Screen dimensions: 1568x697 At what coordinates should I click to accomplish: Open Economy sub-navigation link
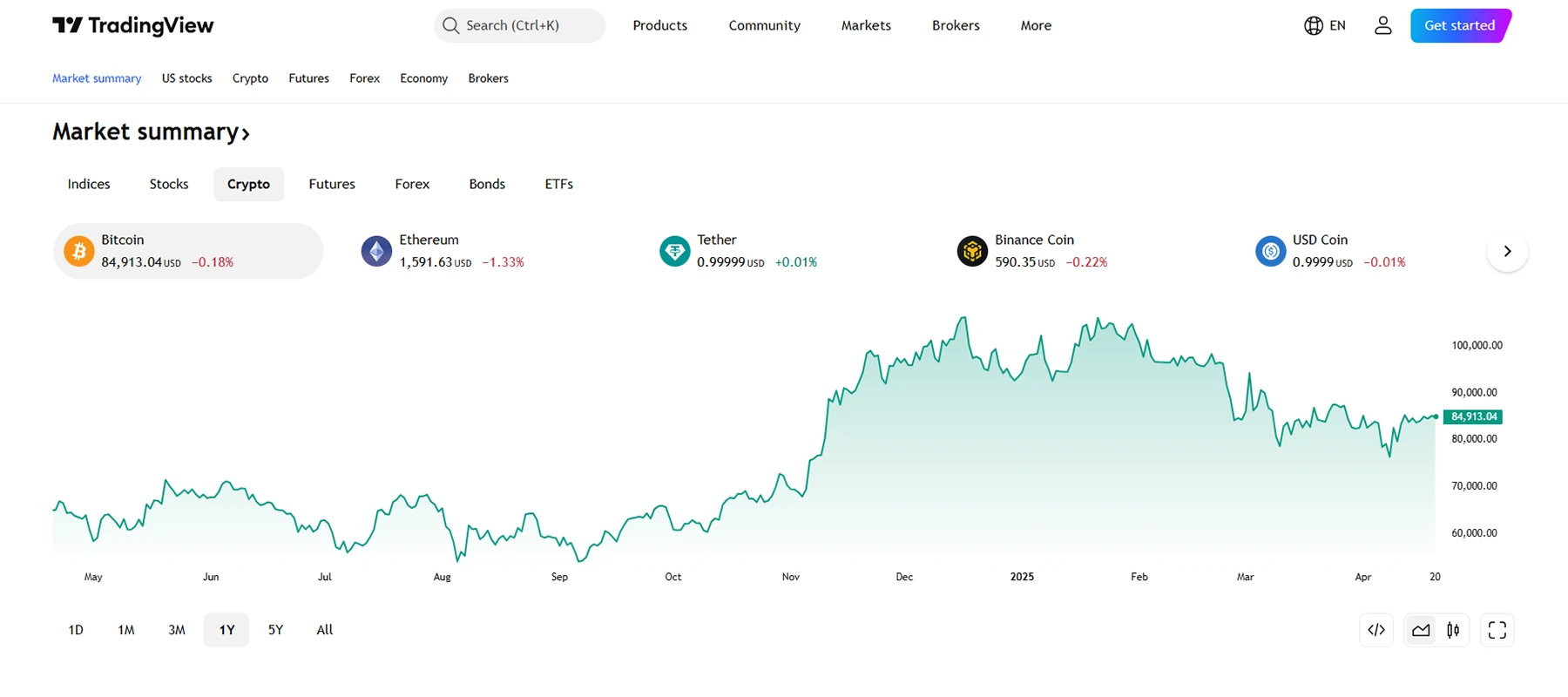tap(424, 78)
